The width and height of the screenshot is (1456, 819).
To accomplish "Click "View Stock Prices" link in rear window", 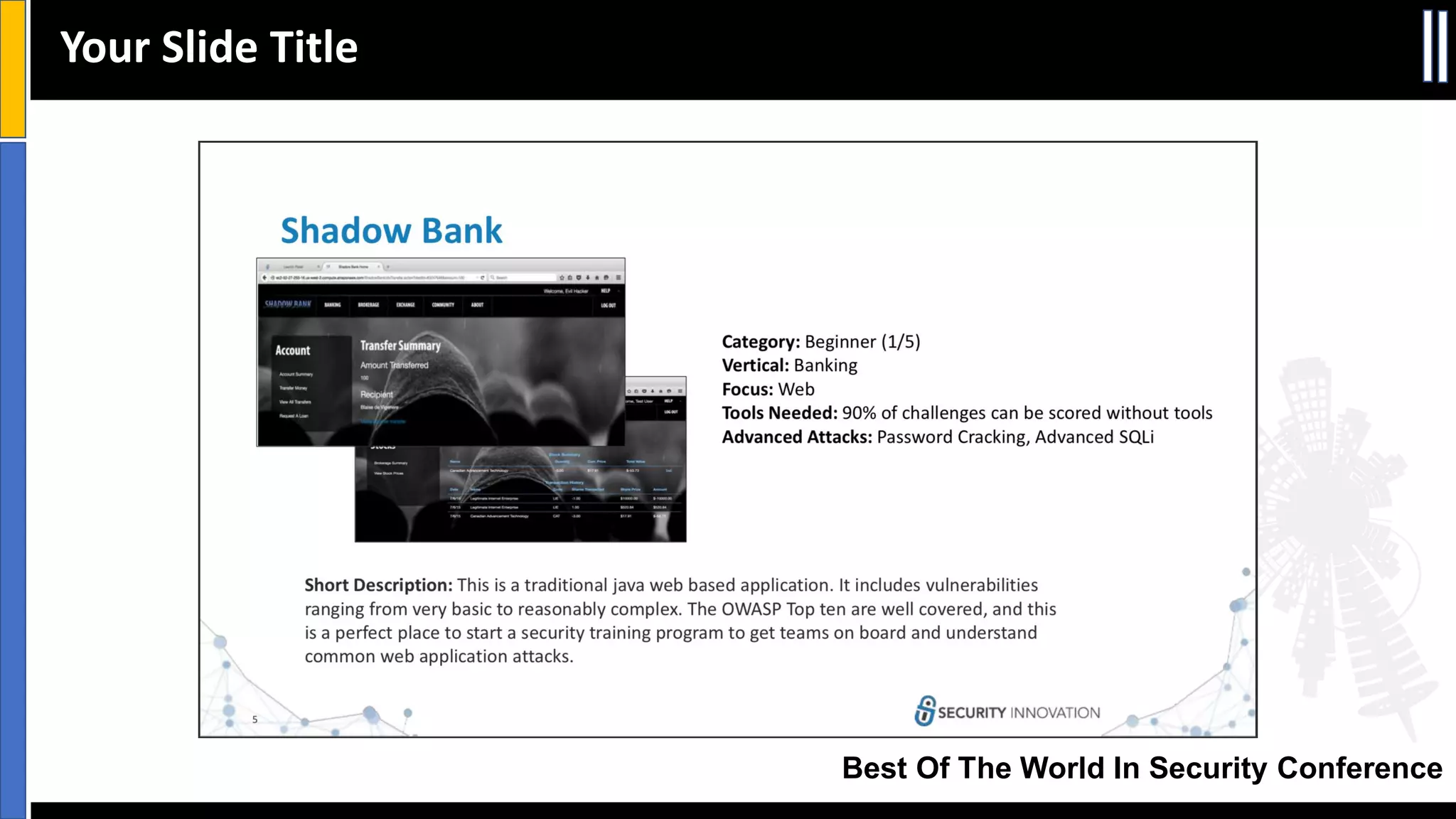I will point(389,473).
